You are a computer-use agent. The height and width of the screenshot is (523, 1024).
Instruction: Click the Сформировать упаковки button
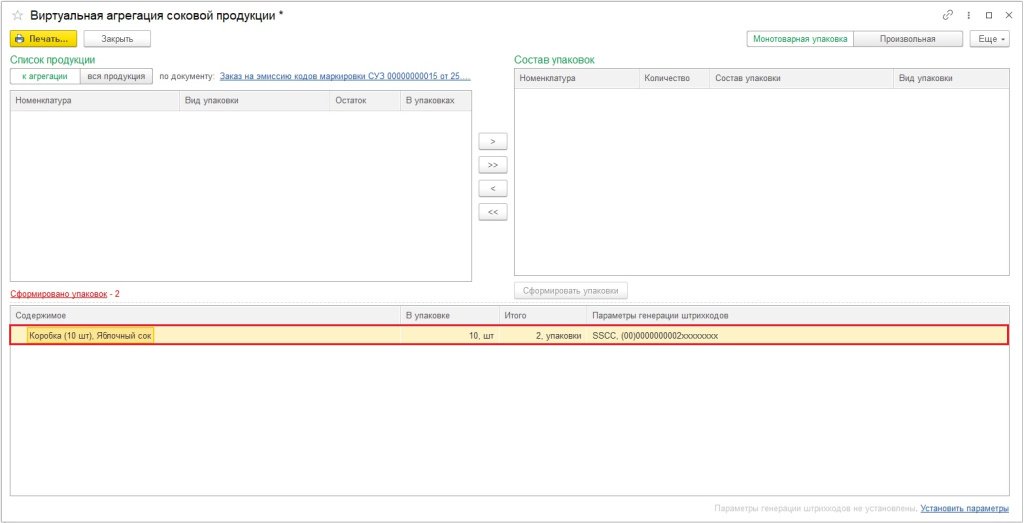coord(570,291)
